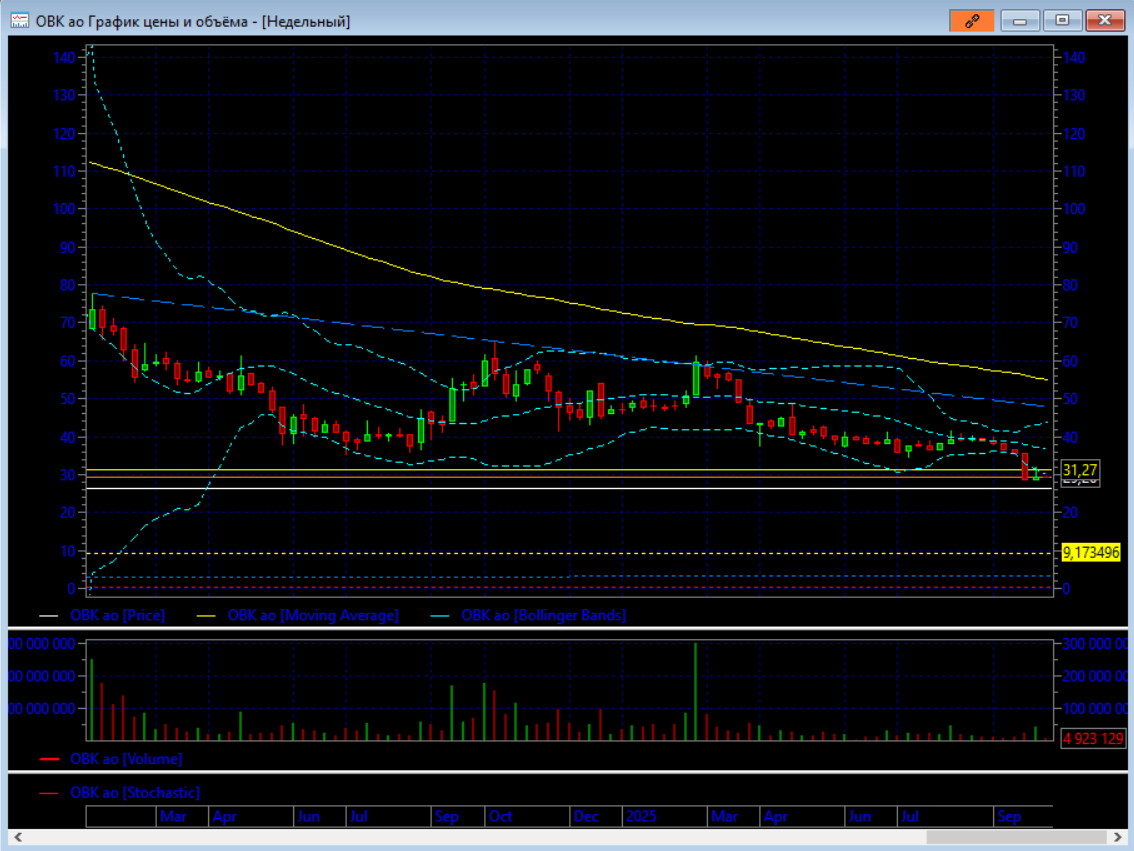Click the 2025 marker on the time axis
This screenshot has height=851, width=1134.
coord(641,817)
